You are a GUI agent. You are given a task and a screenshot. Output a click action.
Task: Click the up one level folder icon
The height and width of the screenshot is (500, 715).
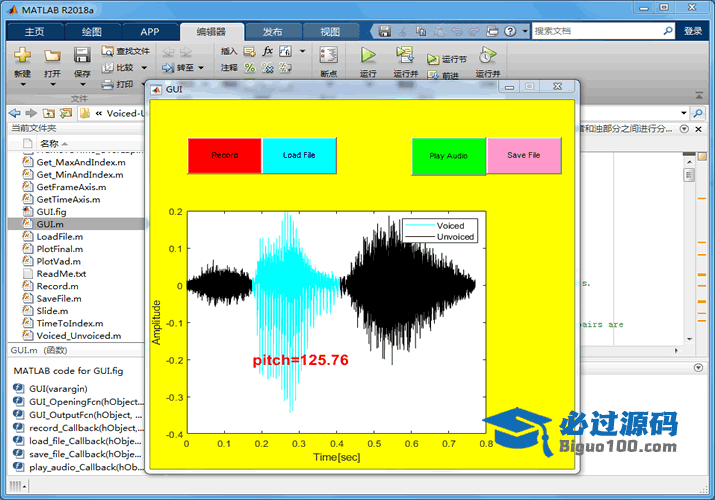(x=48, y=113)
